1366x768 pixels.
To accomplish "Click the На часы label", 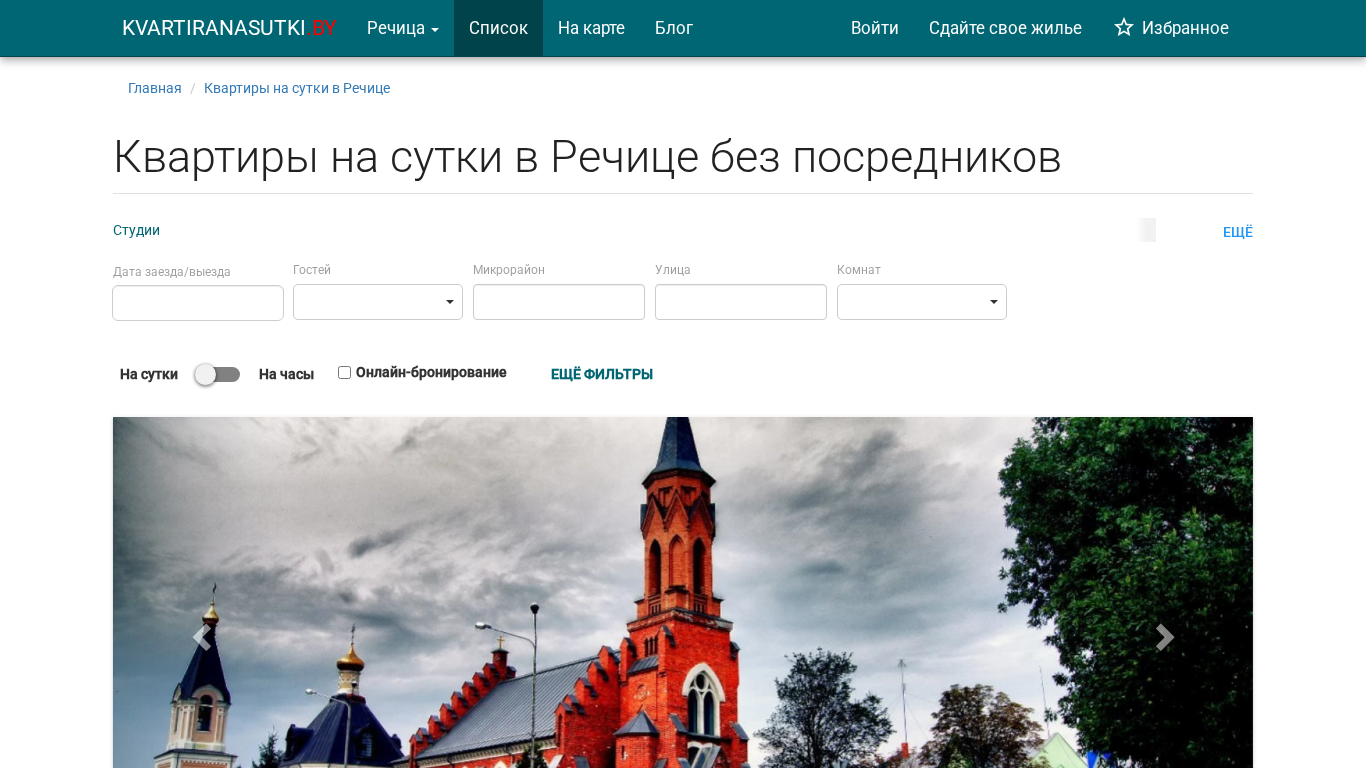I will coord(286,374).
